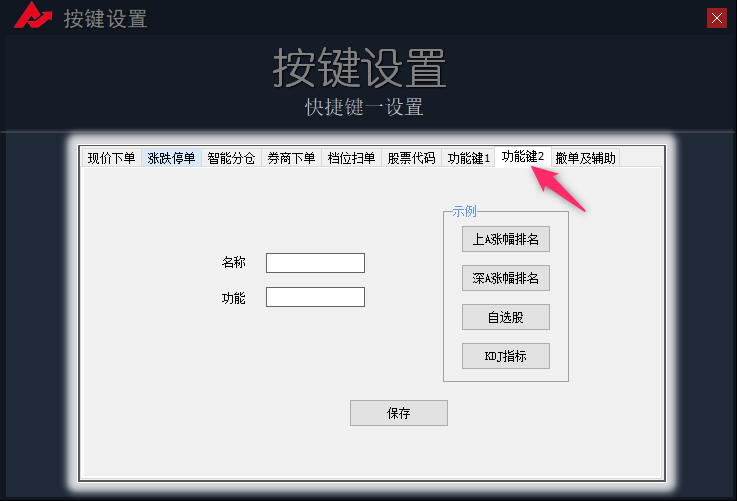The width and height of the screenshot is (737, 501).
Task: Open the 撤单及辅助 tab
Action: (585, 158)
